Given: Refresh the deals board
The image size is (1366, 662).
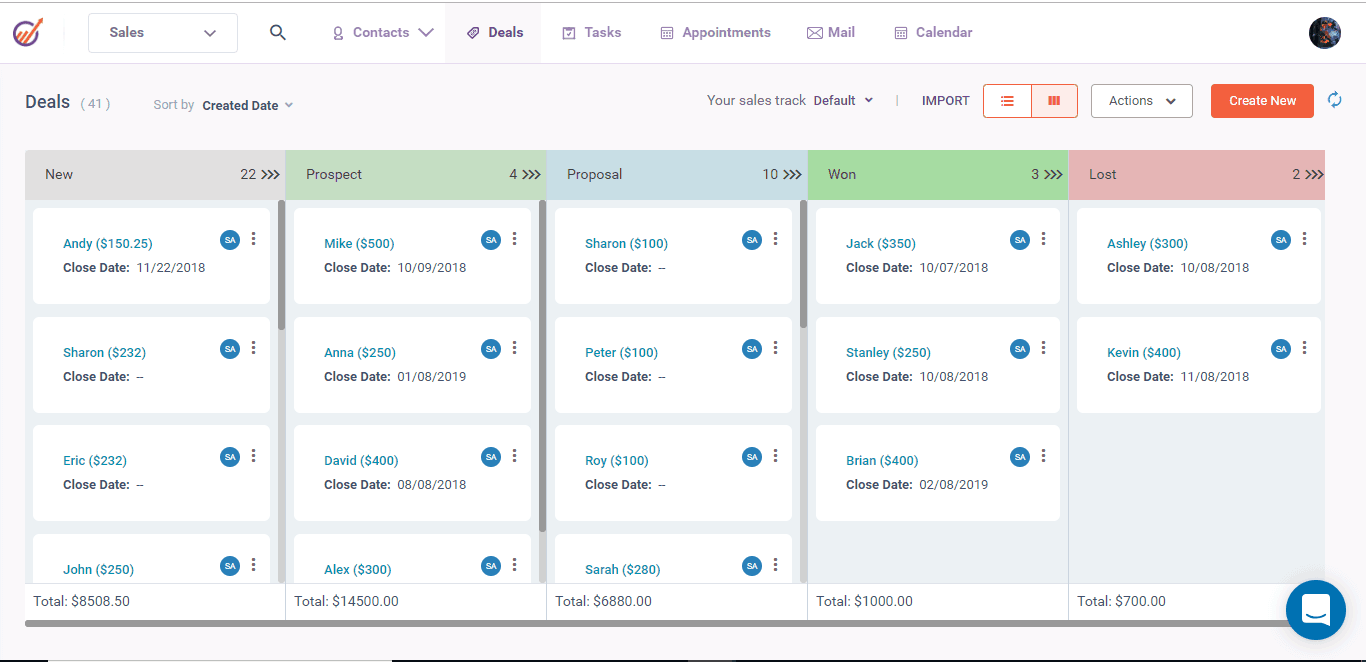Looking at the screenshot, I should pyautogui.click(x=1334, y=100).
